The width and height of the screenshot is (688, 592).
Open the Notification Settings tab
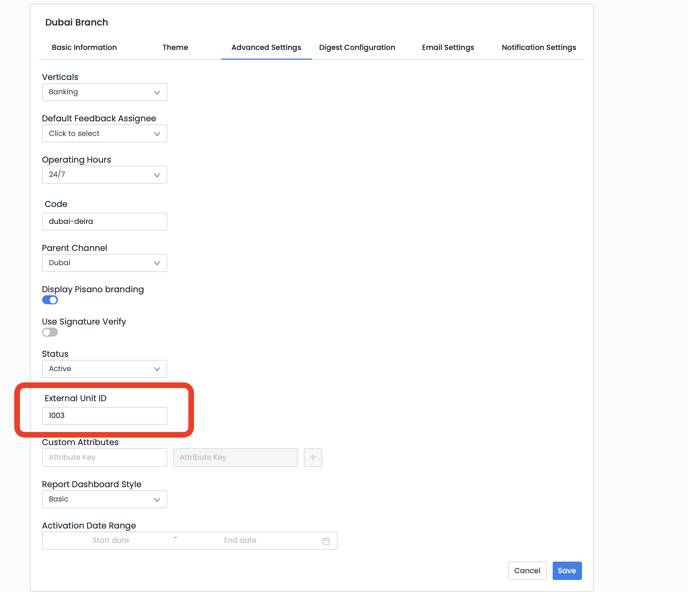[x=538, y=48]
